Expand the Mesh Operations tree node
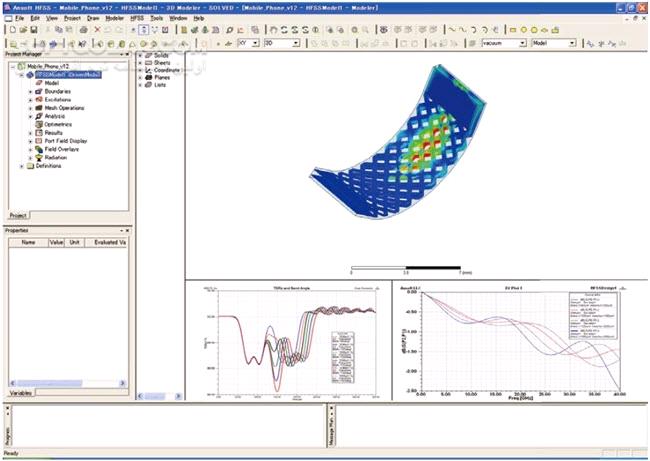 click(x=30, y=108)
